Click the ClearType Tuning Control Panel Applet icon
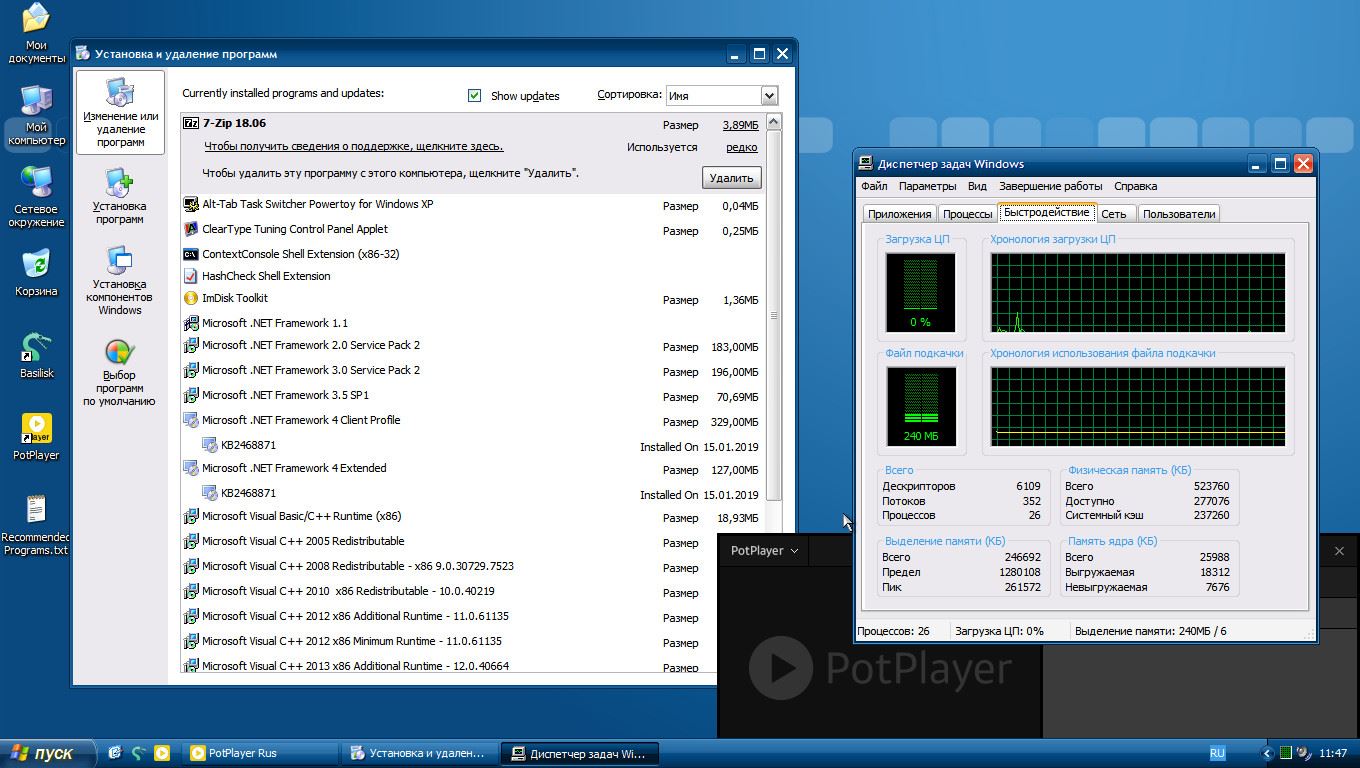The width and height of the screenshot is (1360, 768). (x=192, y=230)
